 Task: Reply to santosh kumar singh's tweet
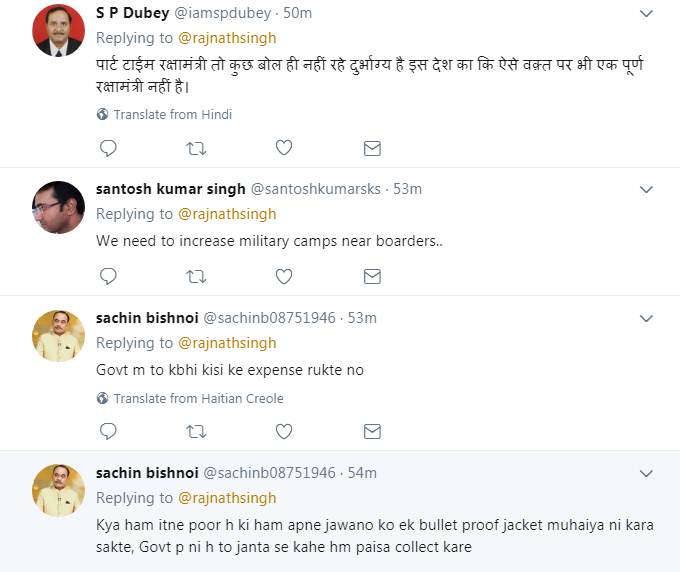[x=108, y=276]
